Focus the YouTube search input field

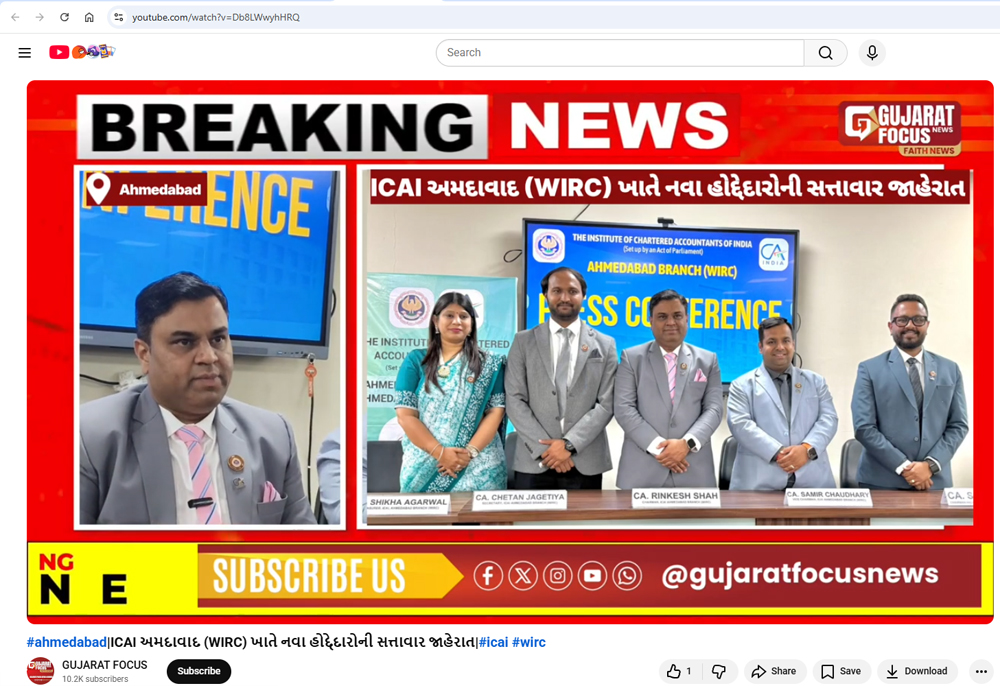pos(620,53)
